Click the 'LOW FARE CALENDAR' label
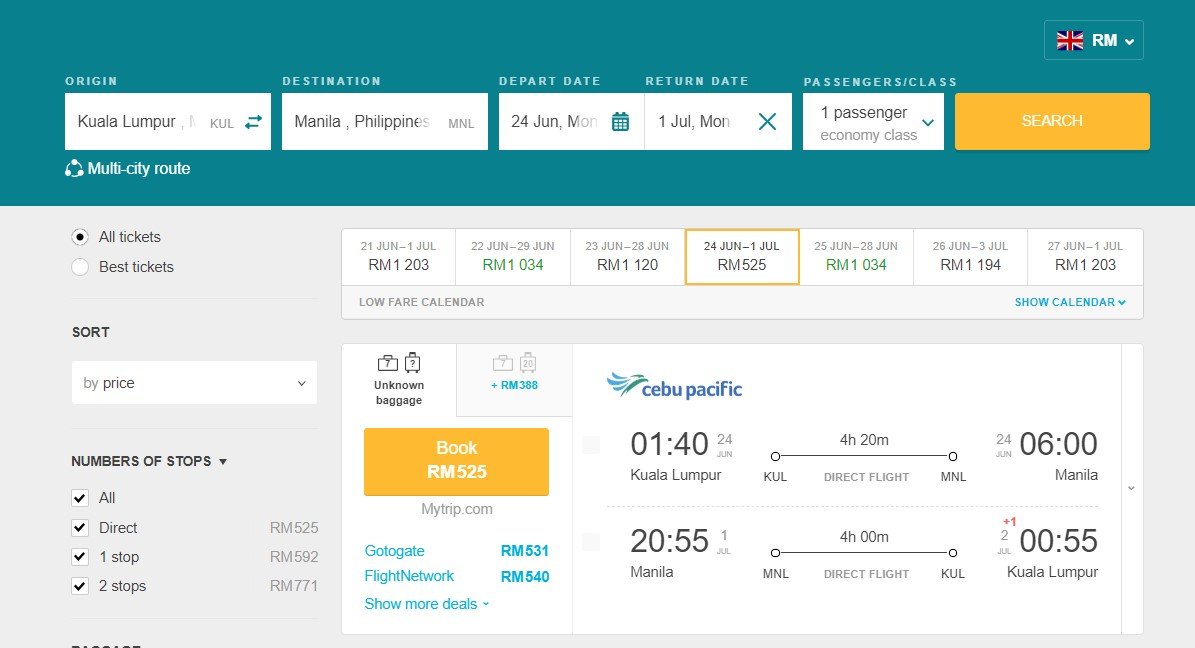 click(x=421, y=302)
